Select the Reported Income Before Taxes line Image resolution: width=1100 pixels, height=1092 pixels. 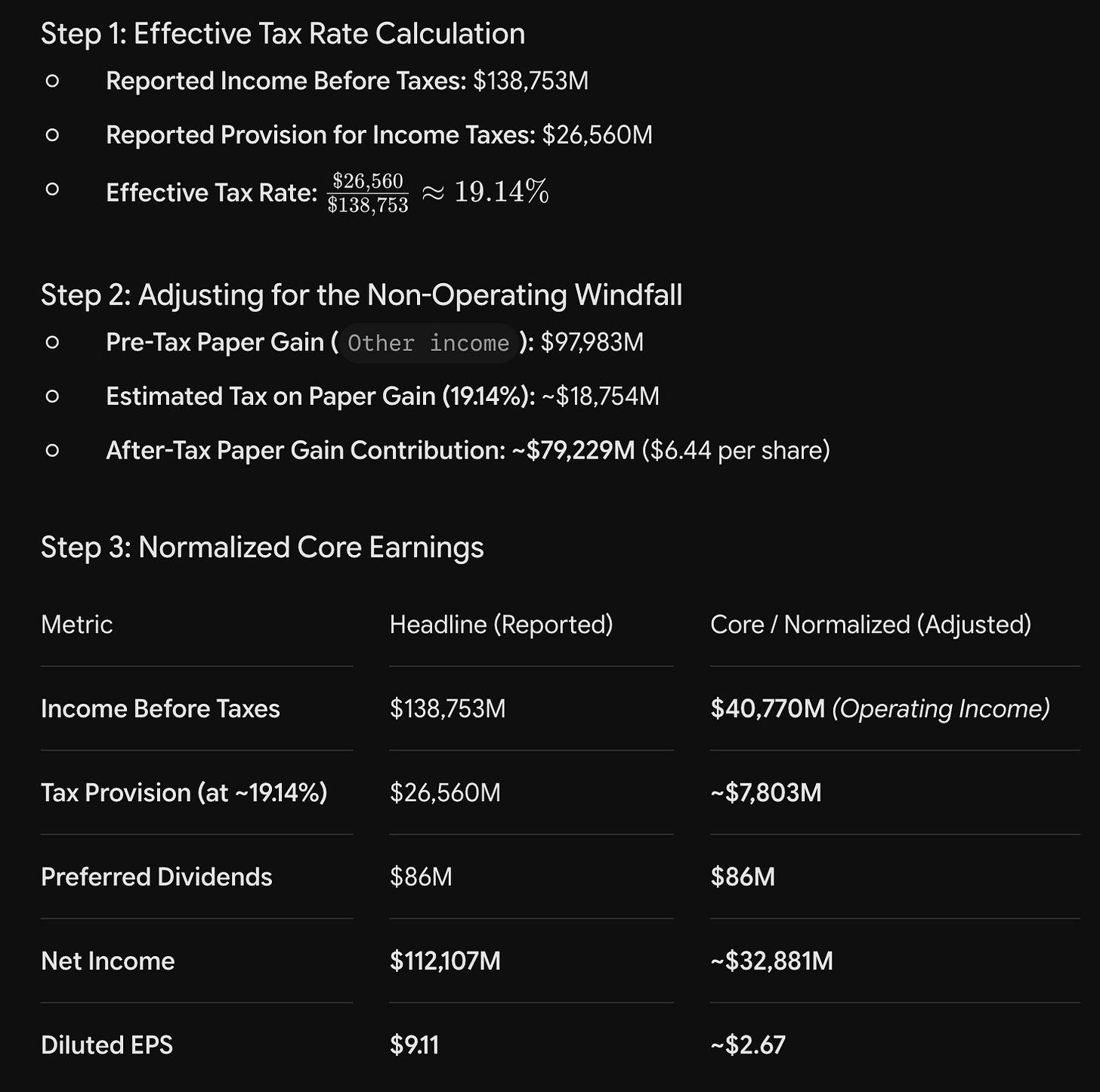pos(347,81)
